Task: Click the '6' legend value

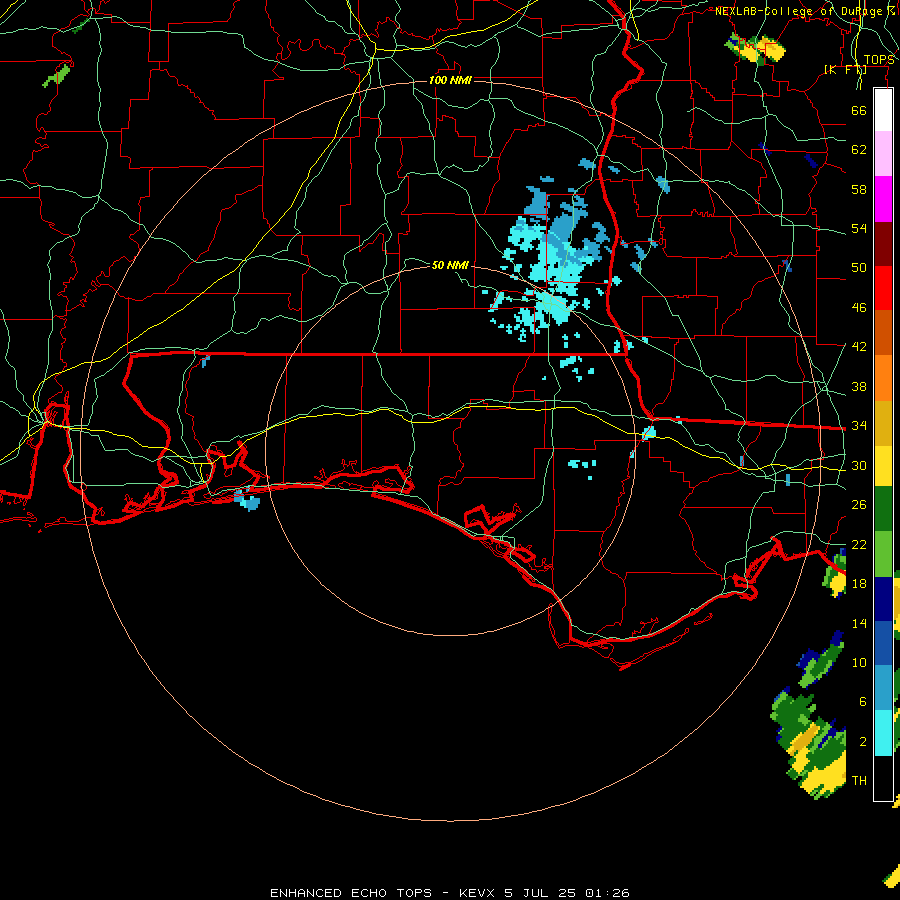Action: pyautogui.click(x=862, y=701)
